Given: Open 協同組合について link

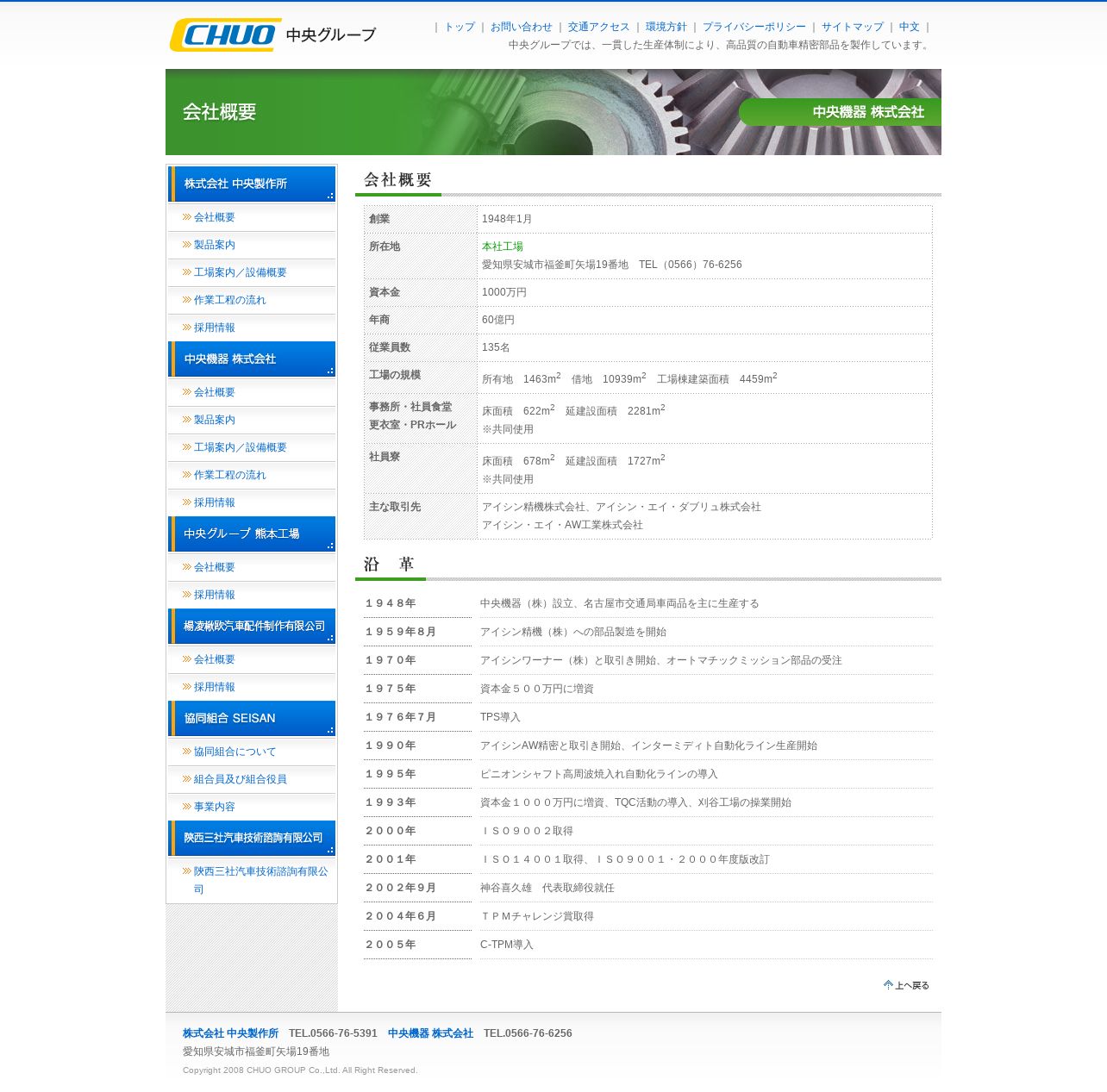Looking at the screenshot, I should click(235, 752).
